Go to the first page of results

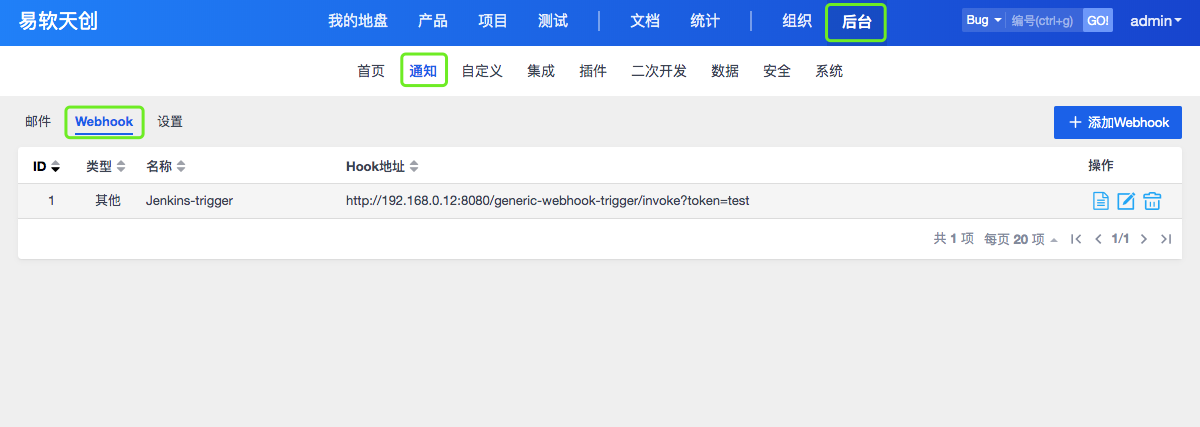1076,239
